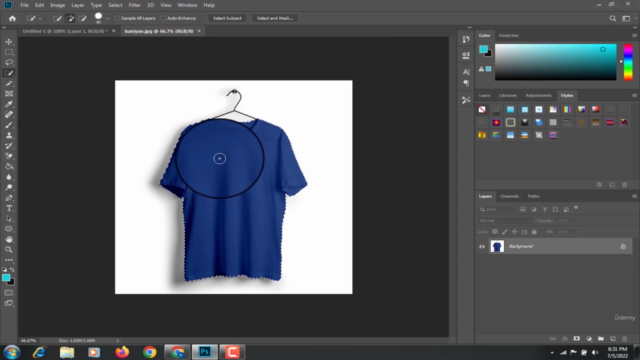Click the Add layer mask icon
The image size is (640, 360).
click(x=576, y=339)
